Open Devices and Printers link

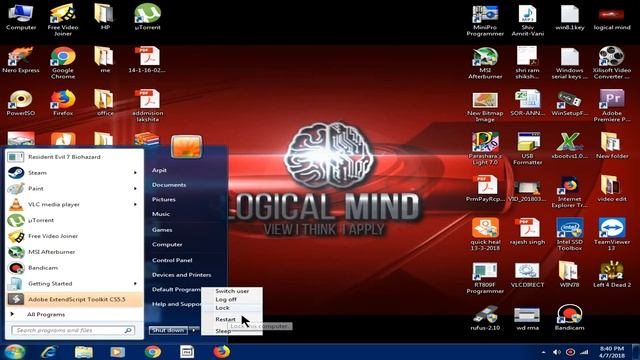click(182, 275)
